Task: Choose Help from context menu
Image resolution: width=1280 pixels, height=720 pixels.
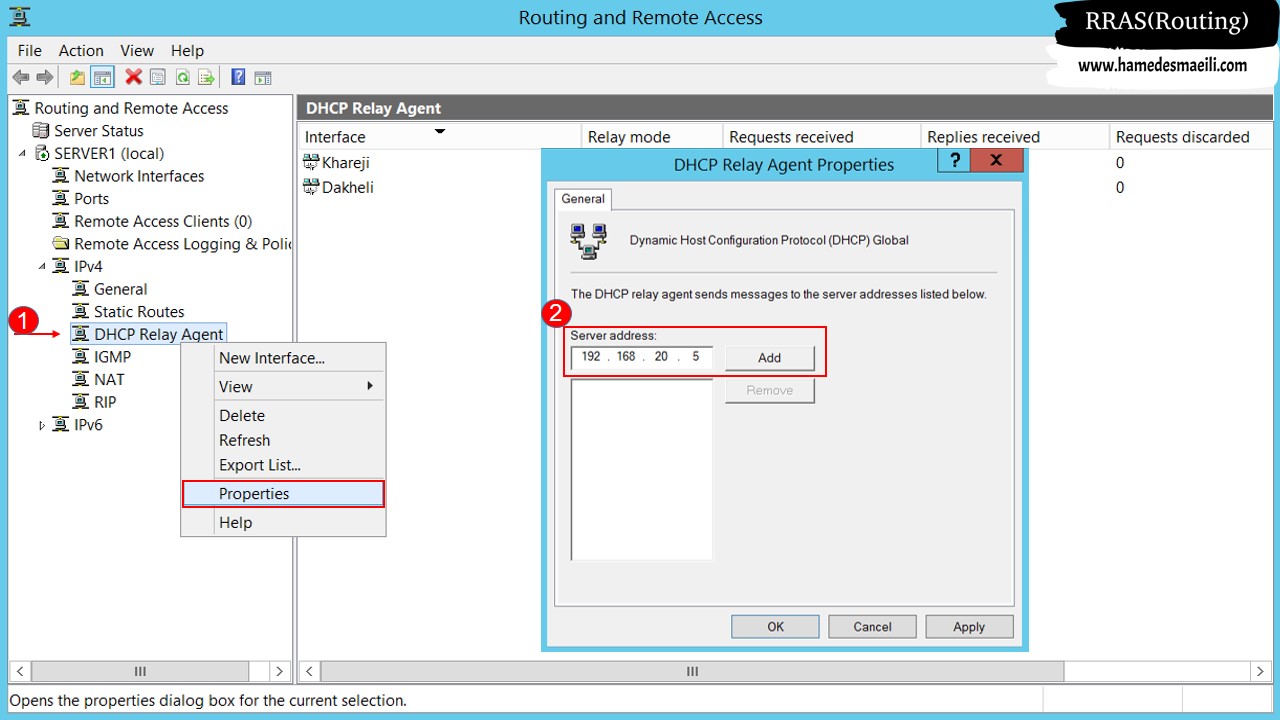Action: coord(284,522)
